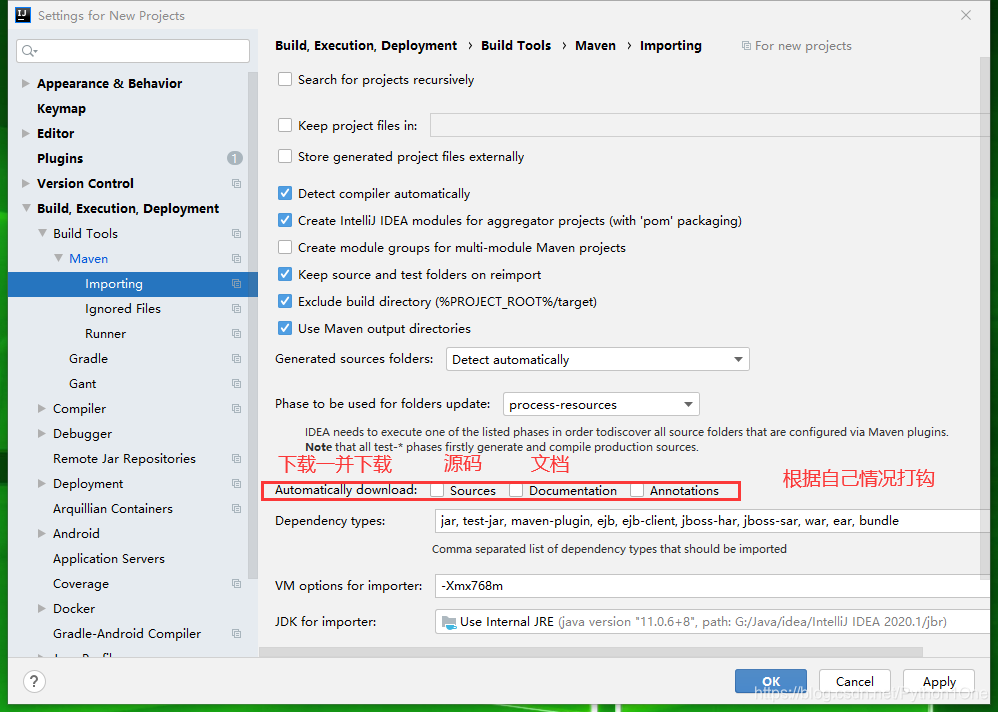Uncheck 'Detect compiler automatically'
This screenshot has height=712, width=998.
point(285,193)
